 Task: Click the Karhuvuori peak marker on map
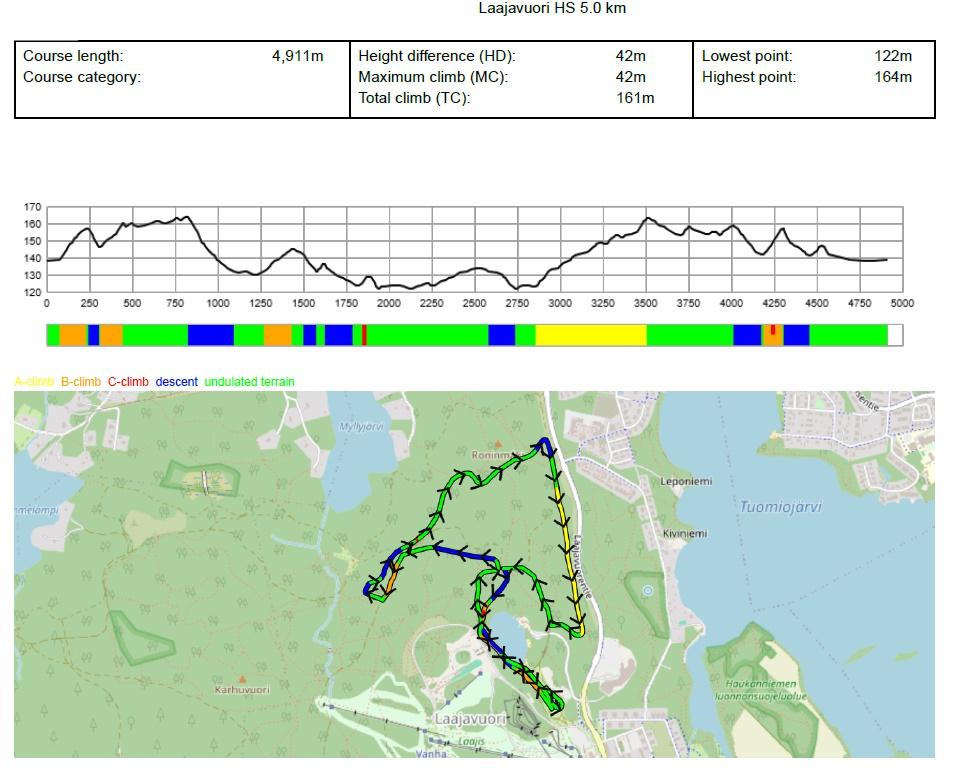[242, 679]
